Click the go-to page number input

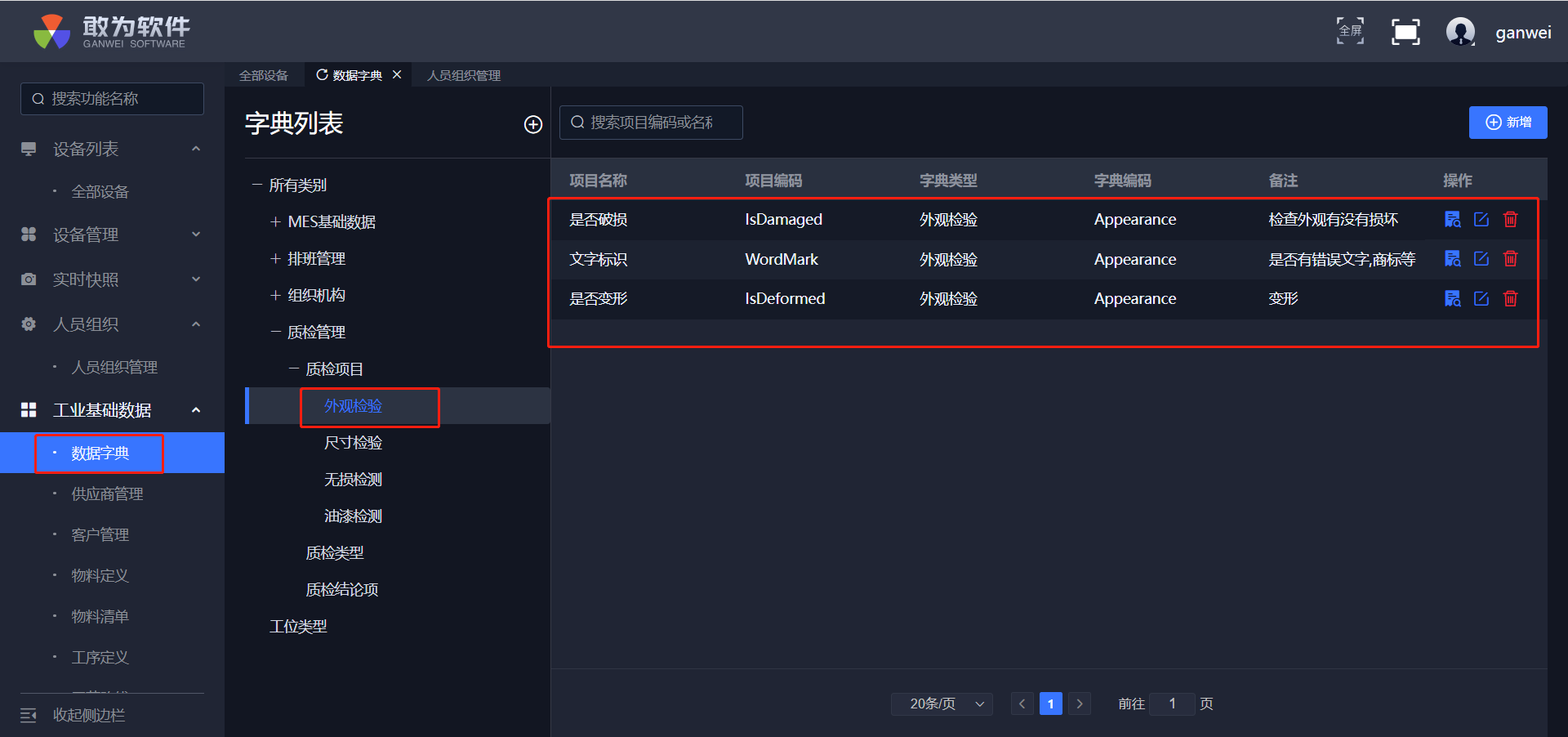1172,703
